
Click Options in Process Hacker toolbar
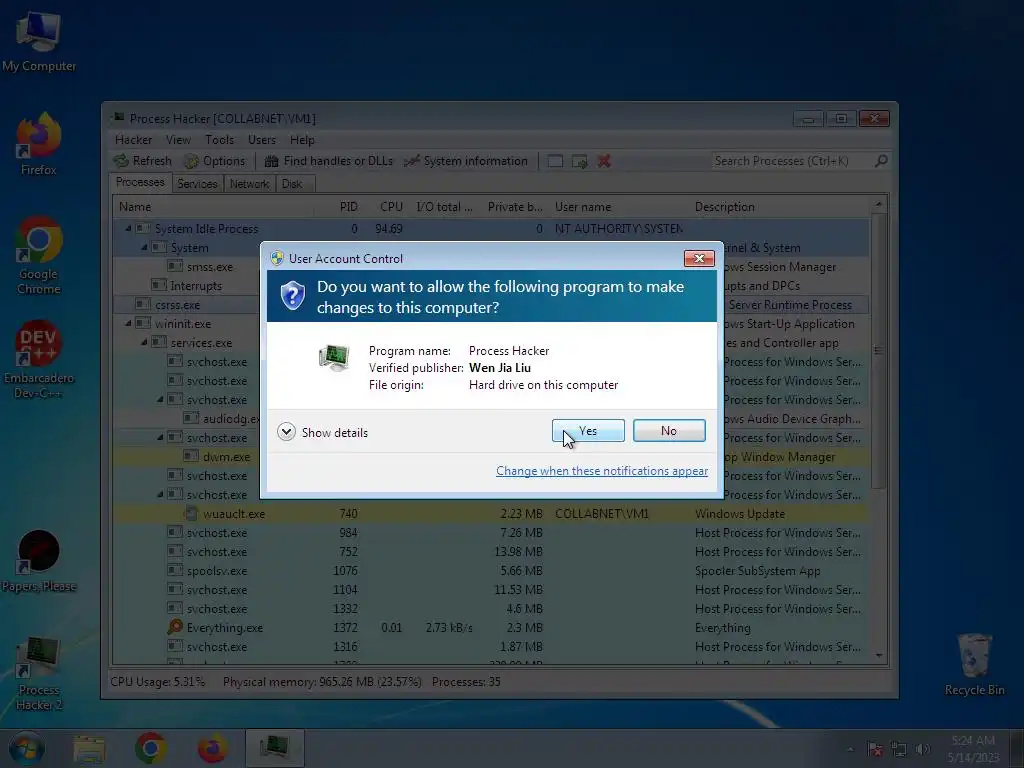(214, 161)
